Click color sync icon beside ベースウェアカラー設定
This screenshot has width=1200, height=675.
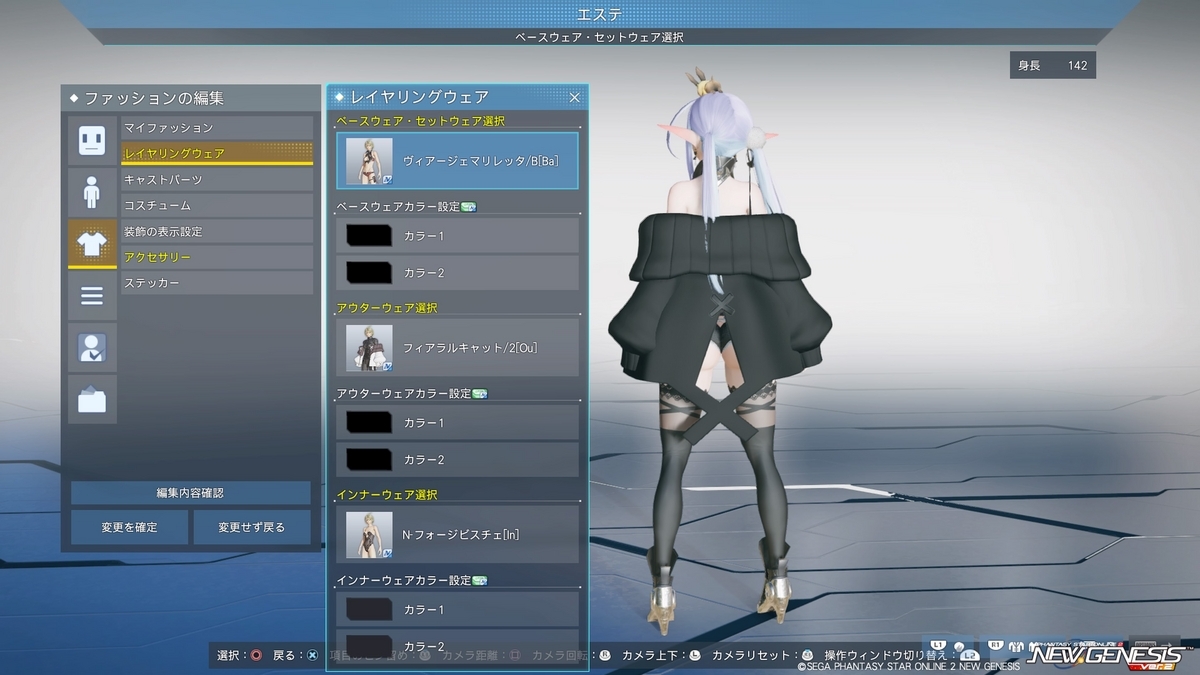[469, 207]
